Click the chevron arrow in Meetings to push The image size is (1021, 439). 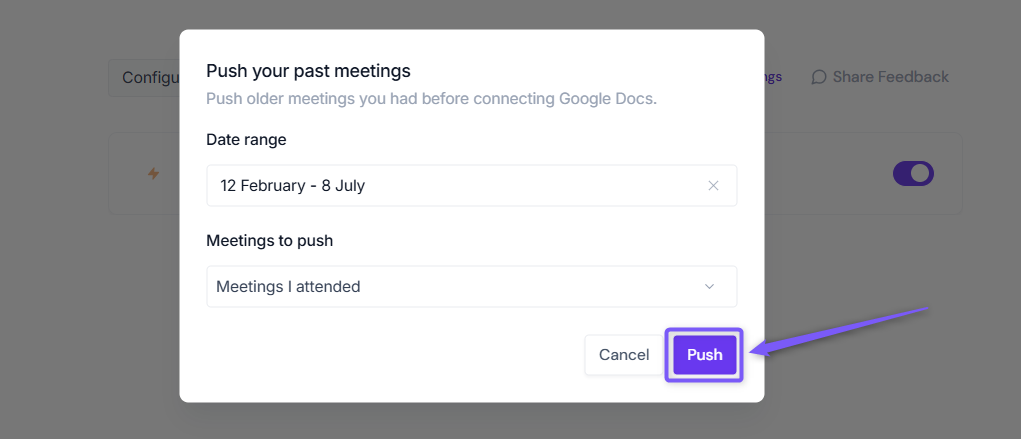[709, 287]
